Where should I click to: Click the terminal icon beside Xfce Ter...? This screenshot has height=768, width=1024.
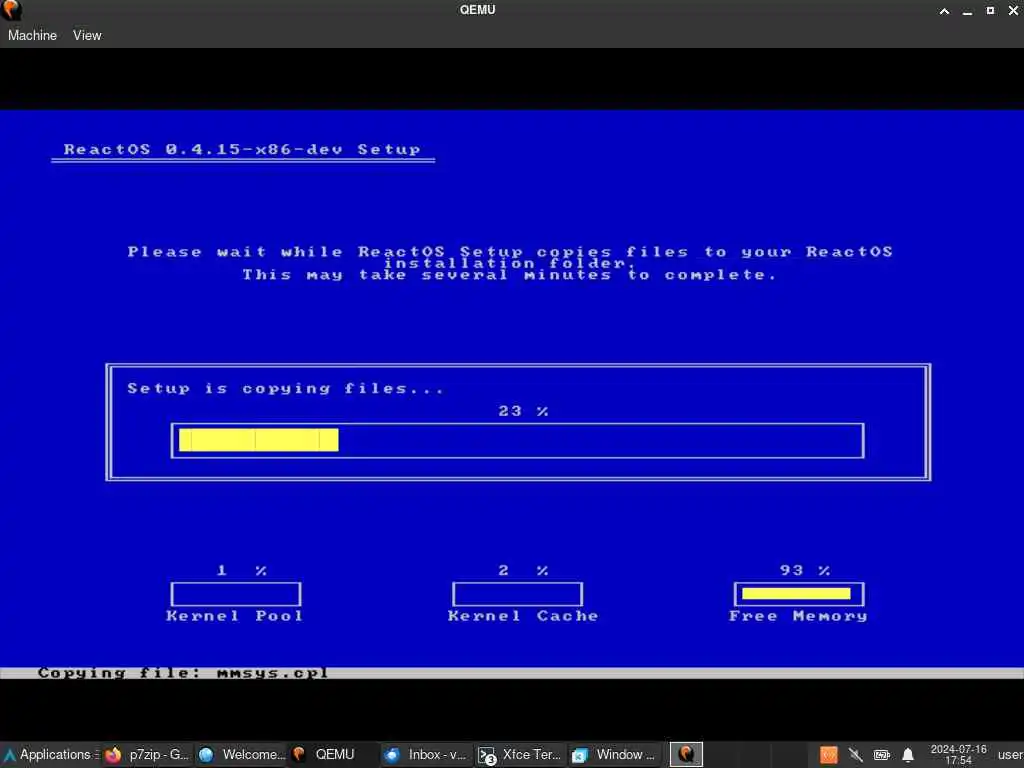(x=487, y=756)
